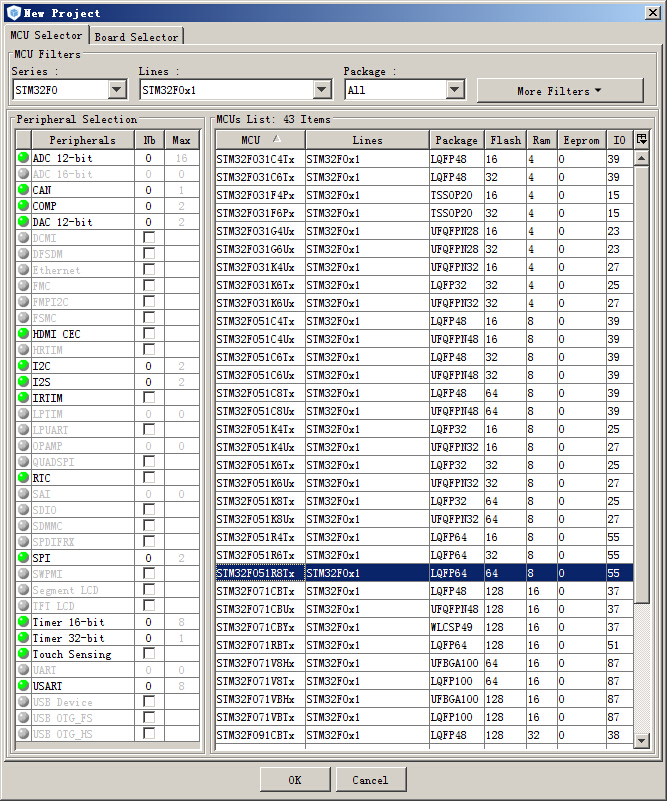
Task: Click grey indicator next to SDIO
Action: (x=23, y=509)
